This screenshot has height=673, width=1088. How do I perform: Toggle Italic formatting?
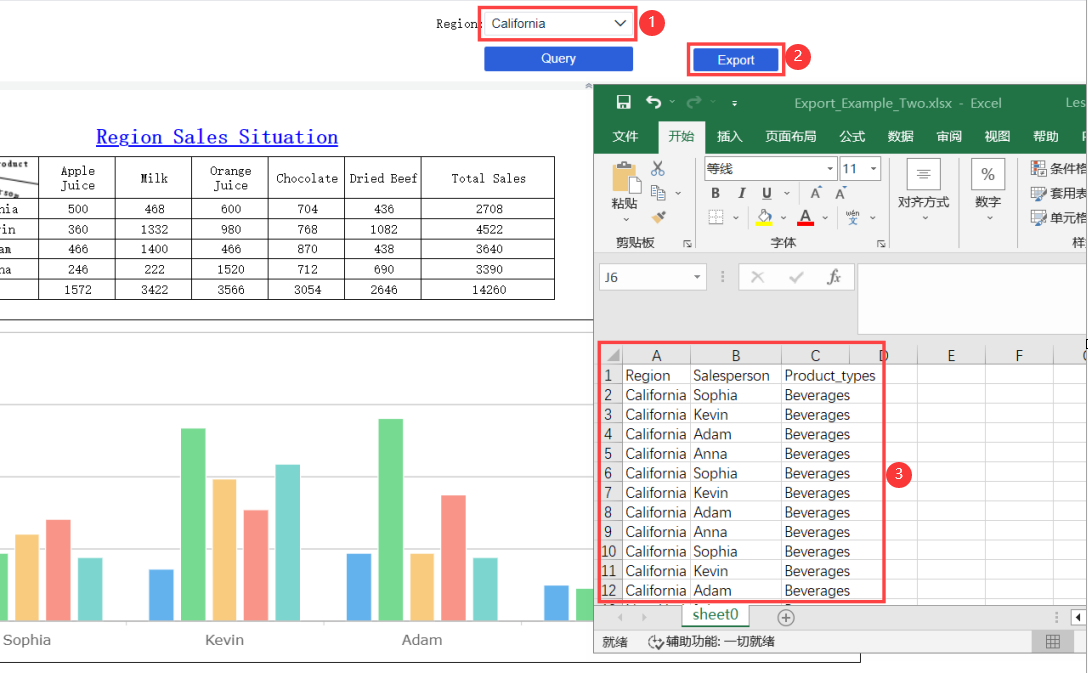(x=741, y=192)
